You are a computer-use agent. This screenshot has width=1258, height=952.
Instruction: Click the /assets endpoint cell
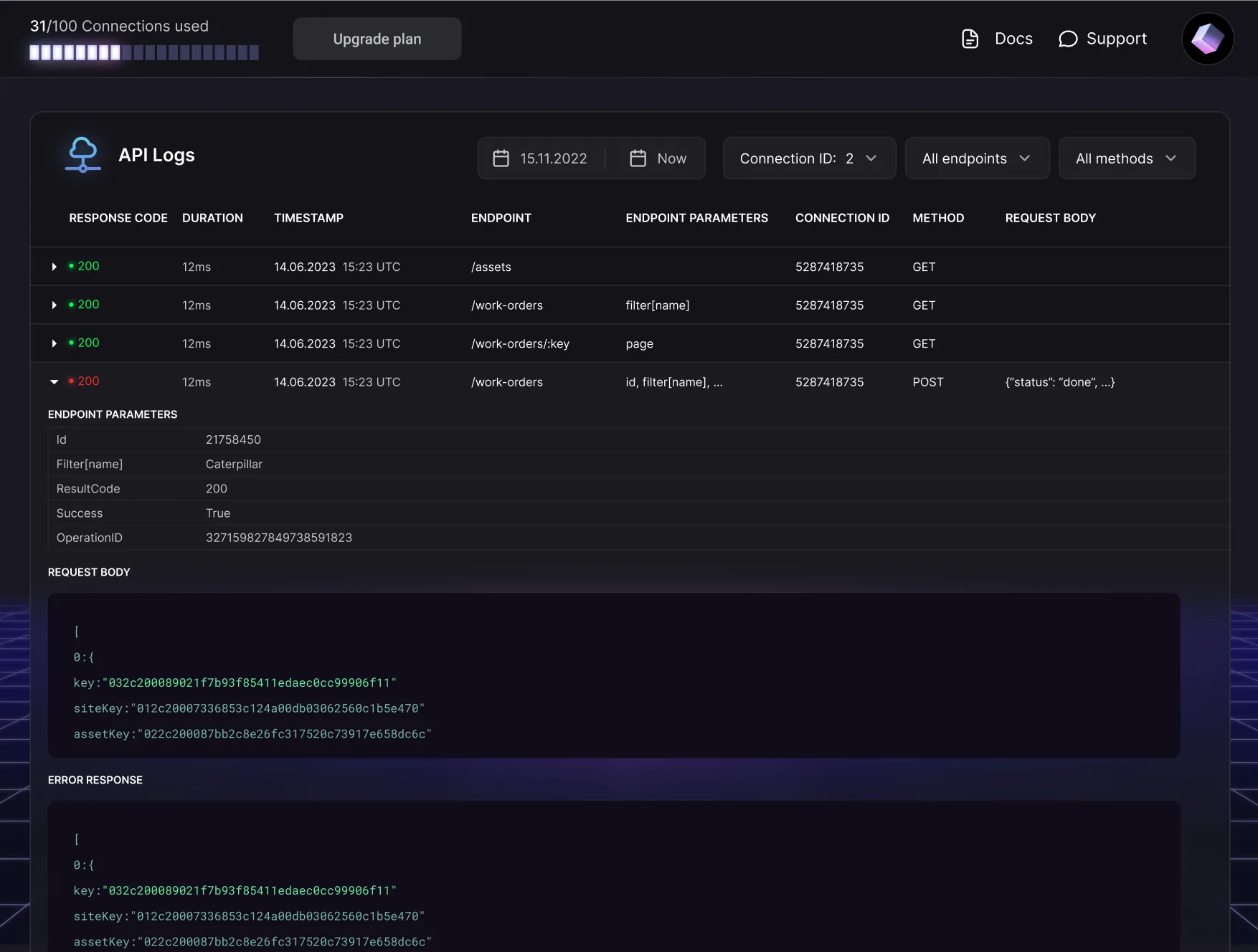pos(491,267)
